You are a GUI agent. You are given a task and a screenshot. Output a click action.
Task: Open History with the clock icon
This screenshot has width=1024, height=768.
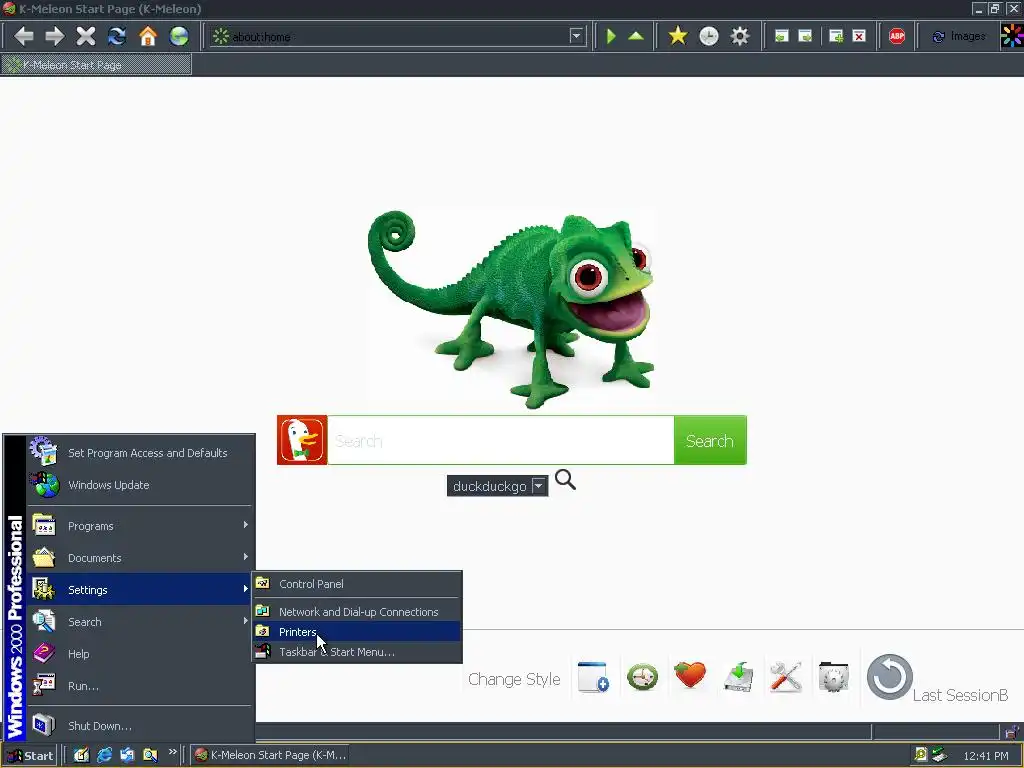709,36
